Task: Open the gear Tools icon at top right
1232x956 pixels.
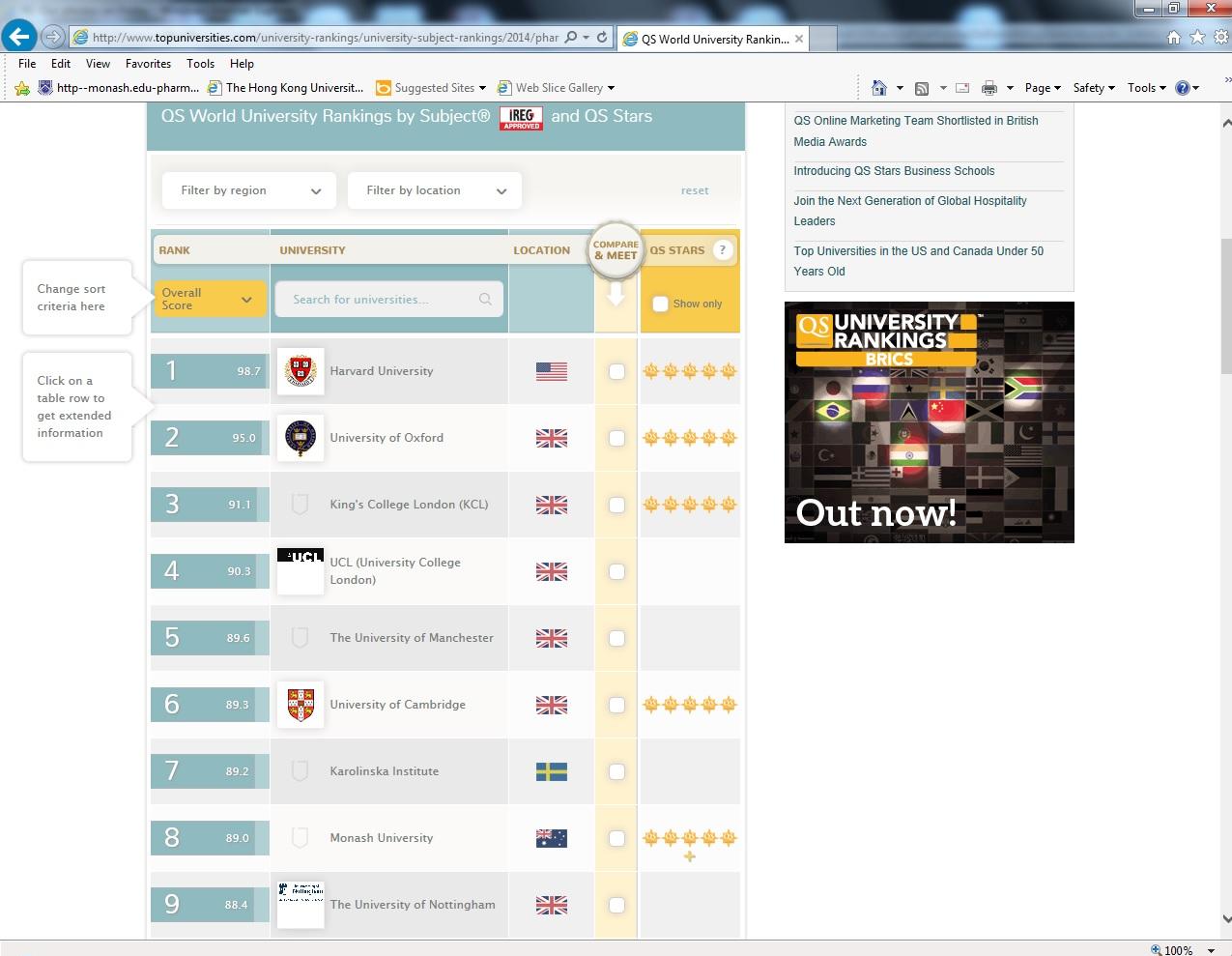Action: point(1219,38)
